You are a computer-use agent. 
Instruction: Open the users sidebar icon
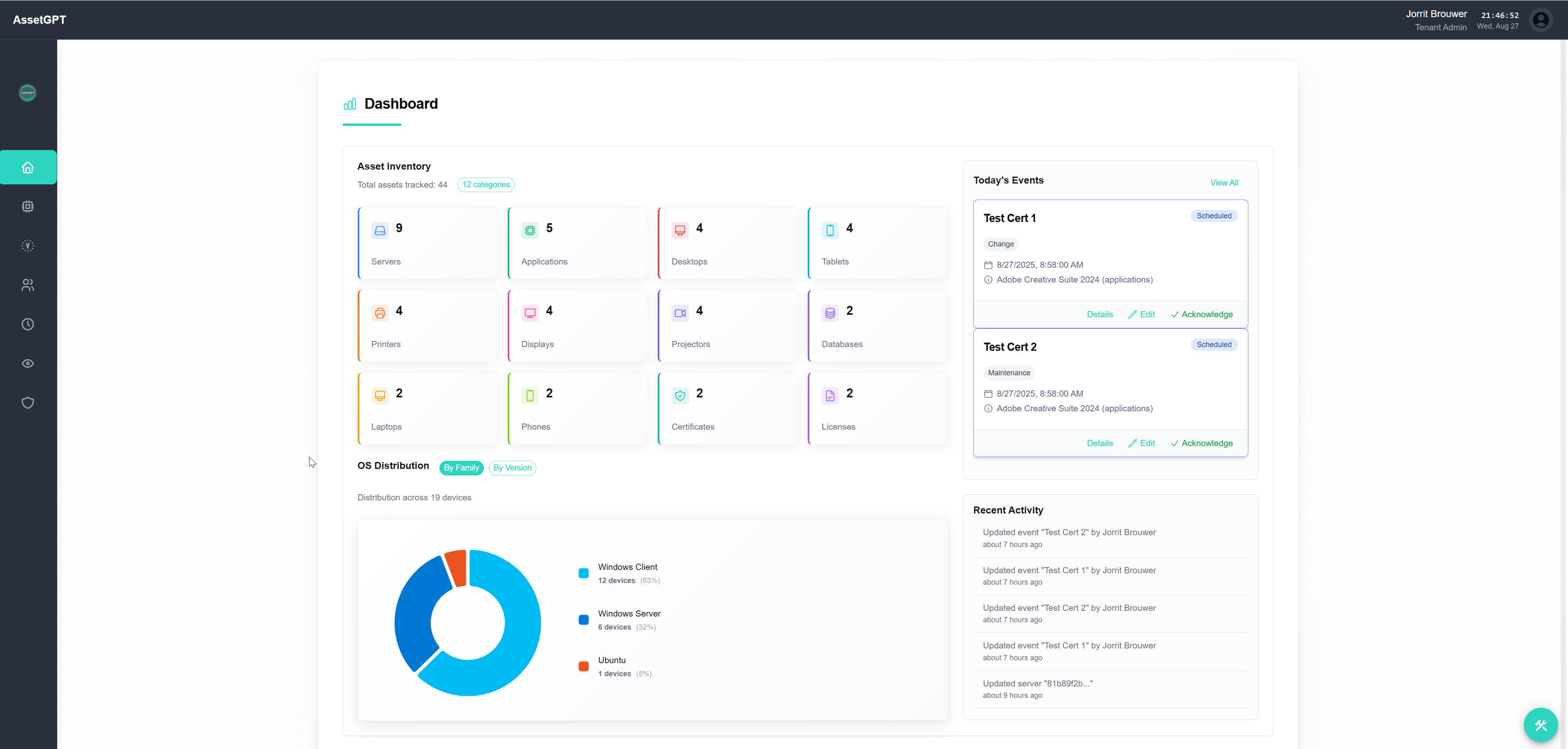(x=28, y=285)
